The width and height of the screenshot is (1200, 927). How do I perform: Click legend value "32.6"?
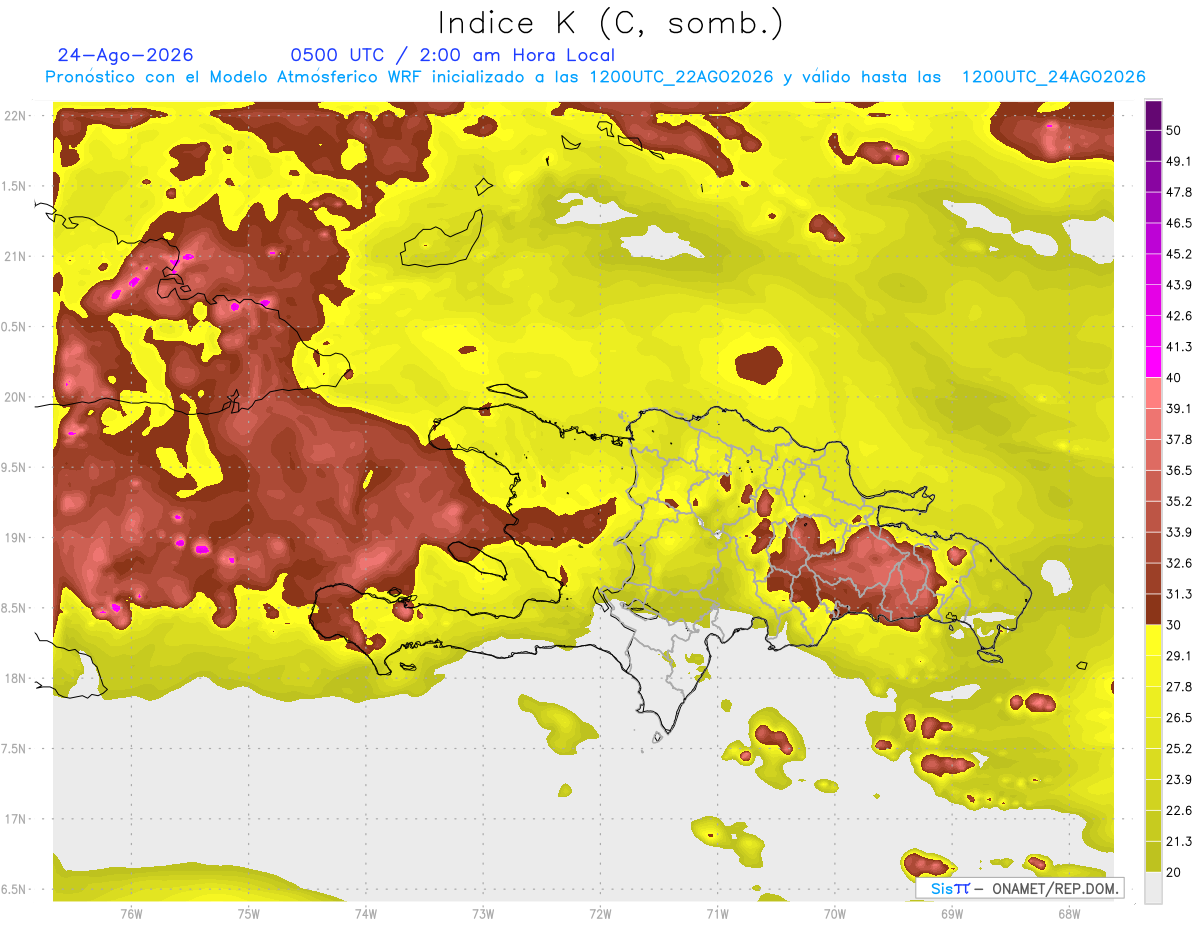coord(1179,563)
